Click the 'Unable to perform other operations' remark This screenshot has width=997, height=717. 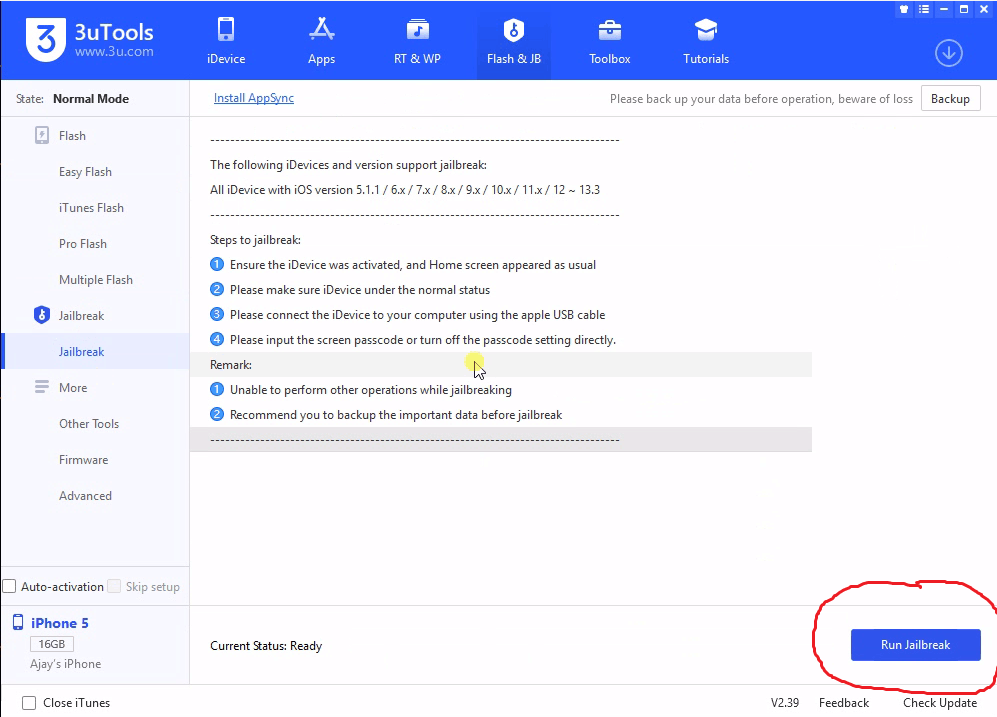click(371, 390)
